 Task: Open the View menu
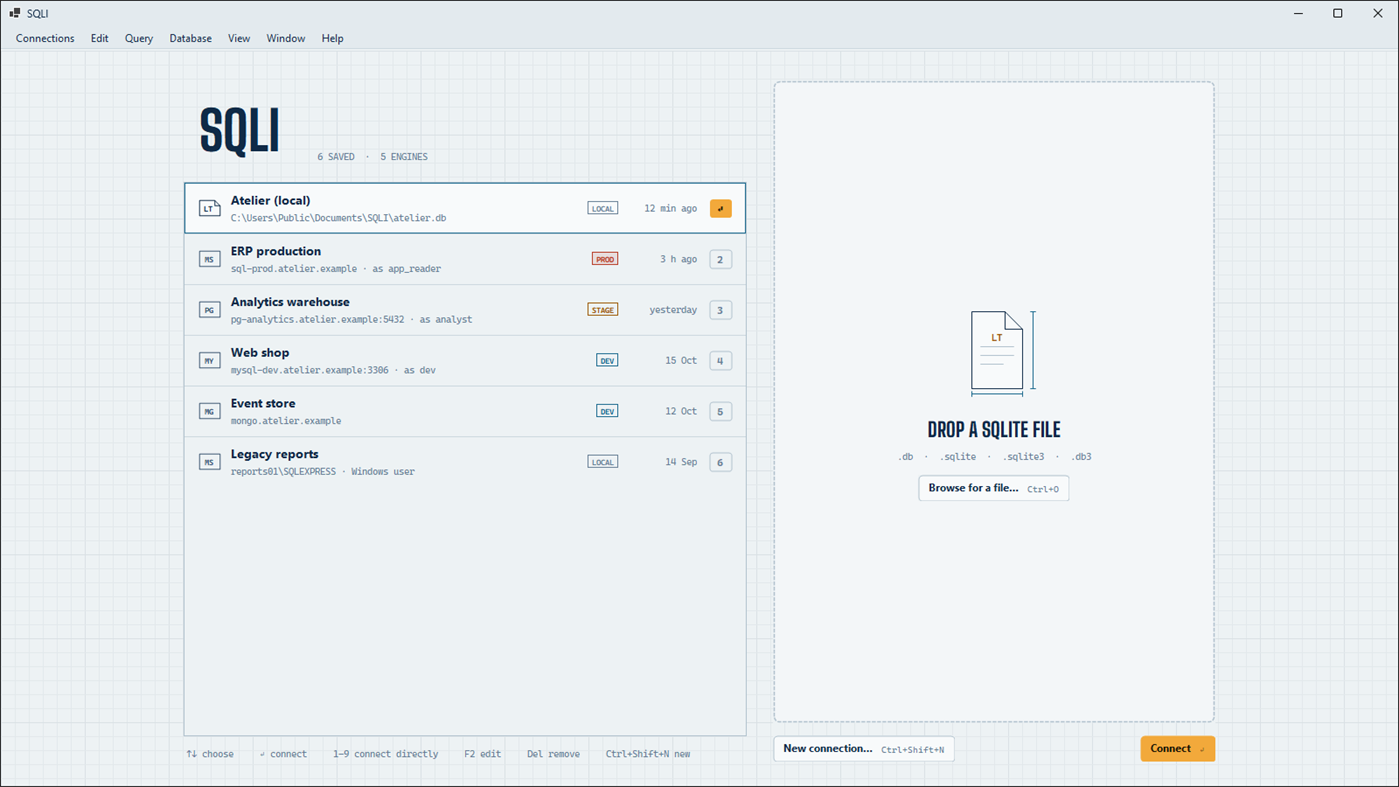pyautogui.click(x=239, y=38)
